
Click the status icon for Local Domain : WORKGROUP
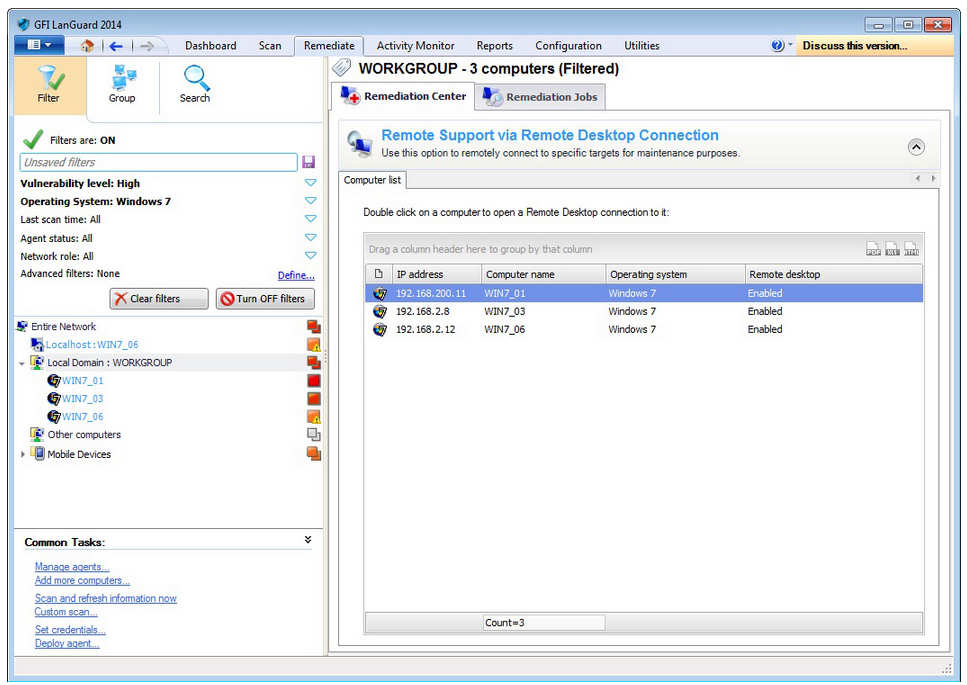[x=314, y=363]
